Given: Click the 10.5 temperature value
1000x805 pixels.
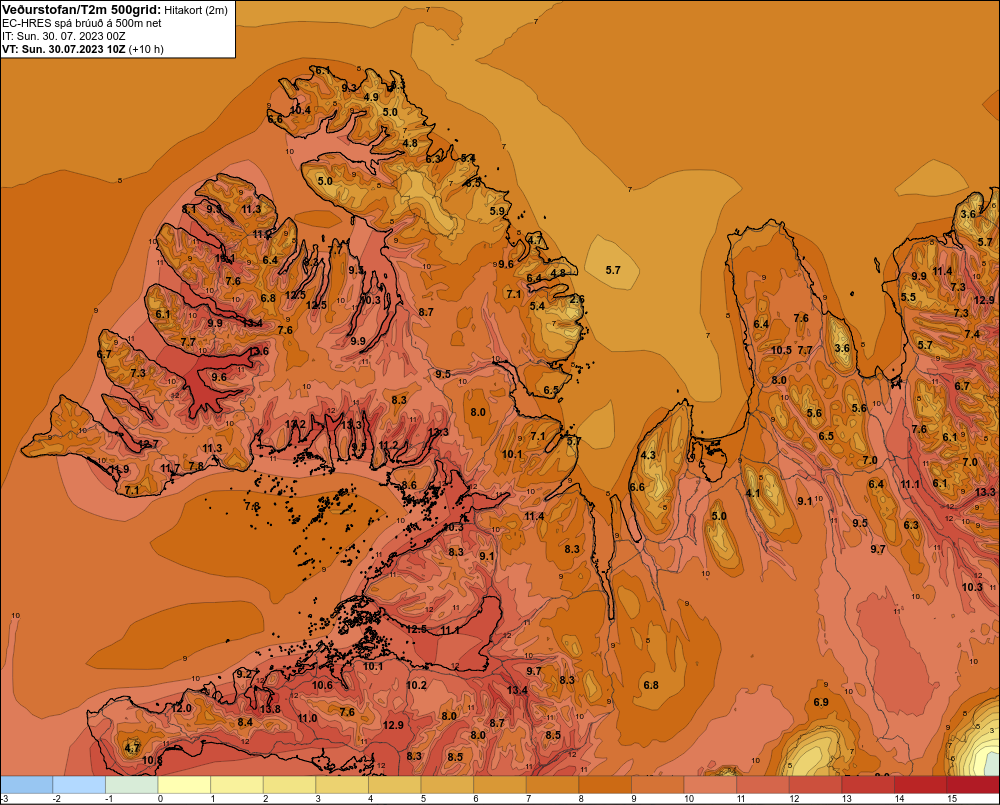Looking at the screenshot, I should [x=781, y=350].
